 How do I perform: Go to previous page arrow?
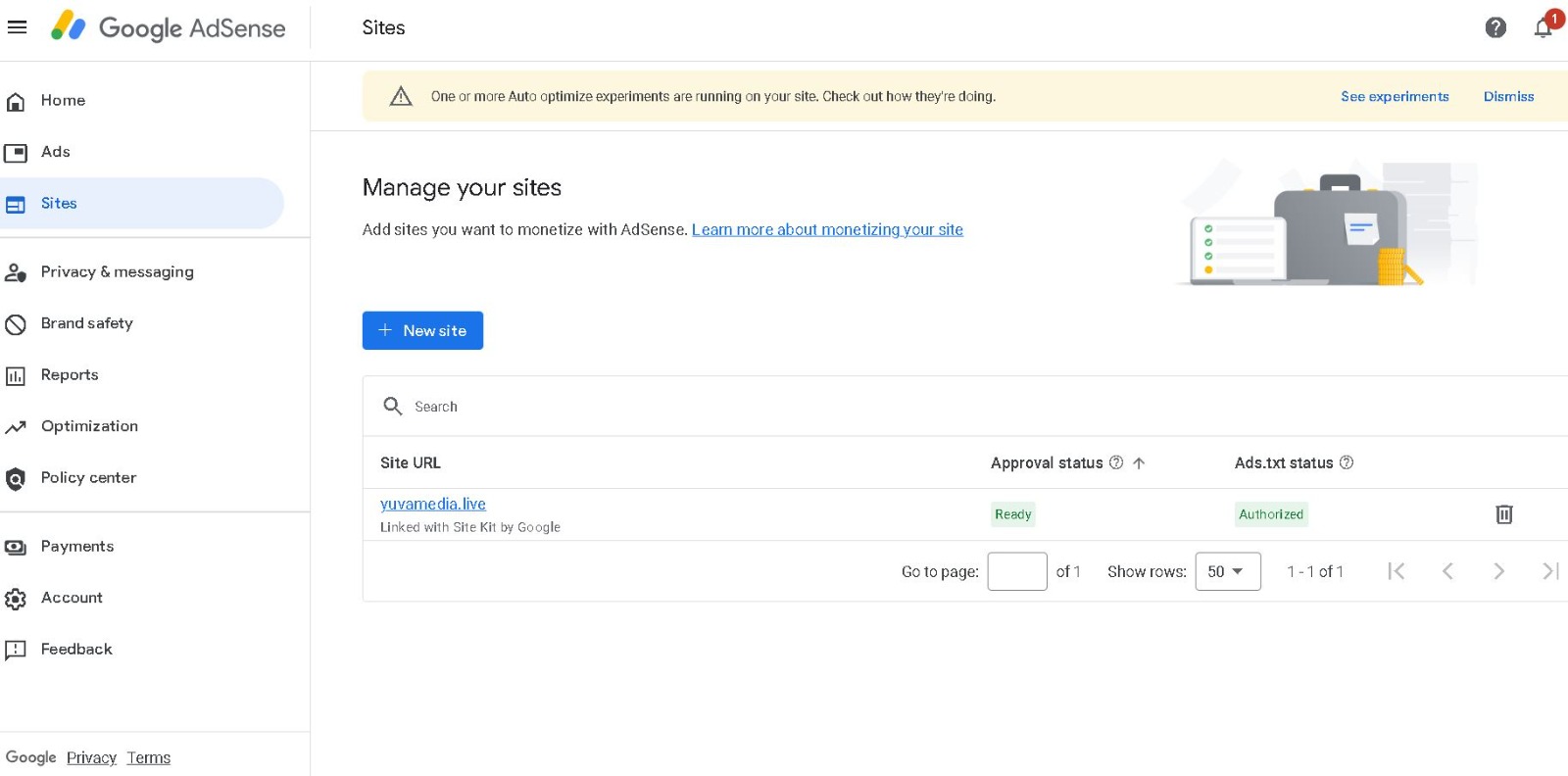[x=1447, y=571]
